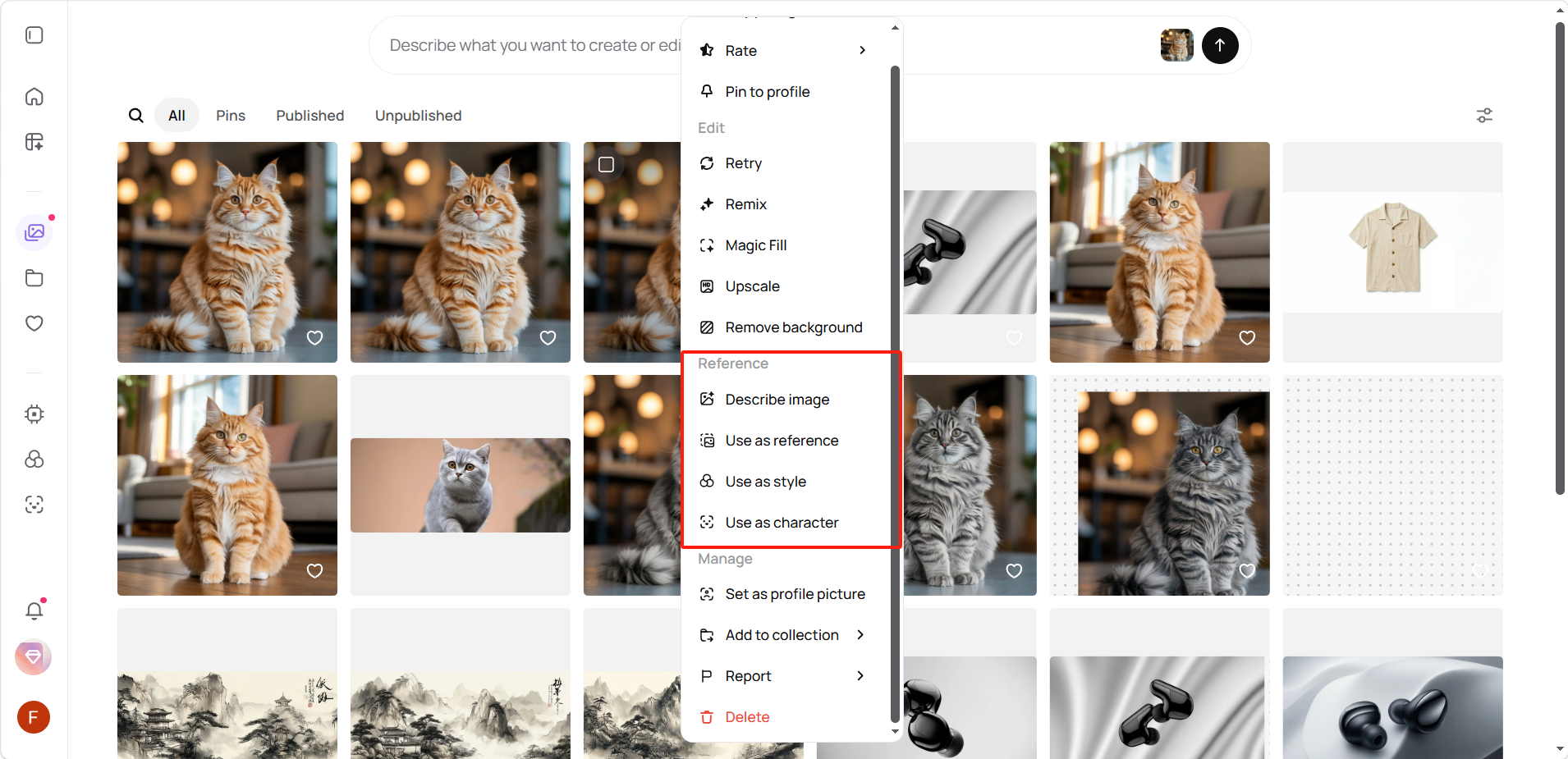
Task: Open the gray cat on pink background thumbnail
Action: tap(461, 485)
